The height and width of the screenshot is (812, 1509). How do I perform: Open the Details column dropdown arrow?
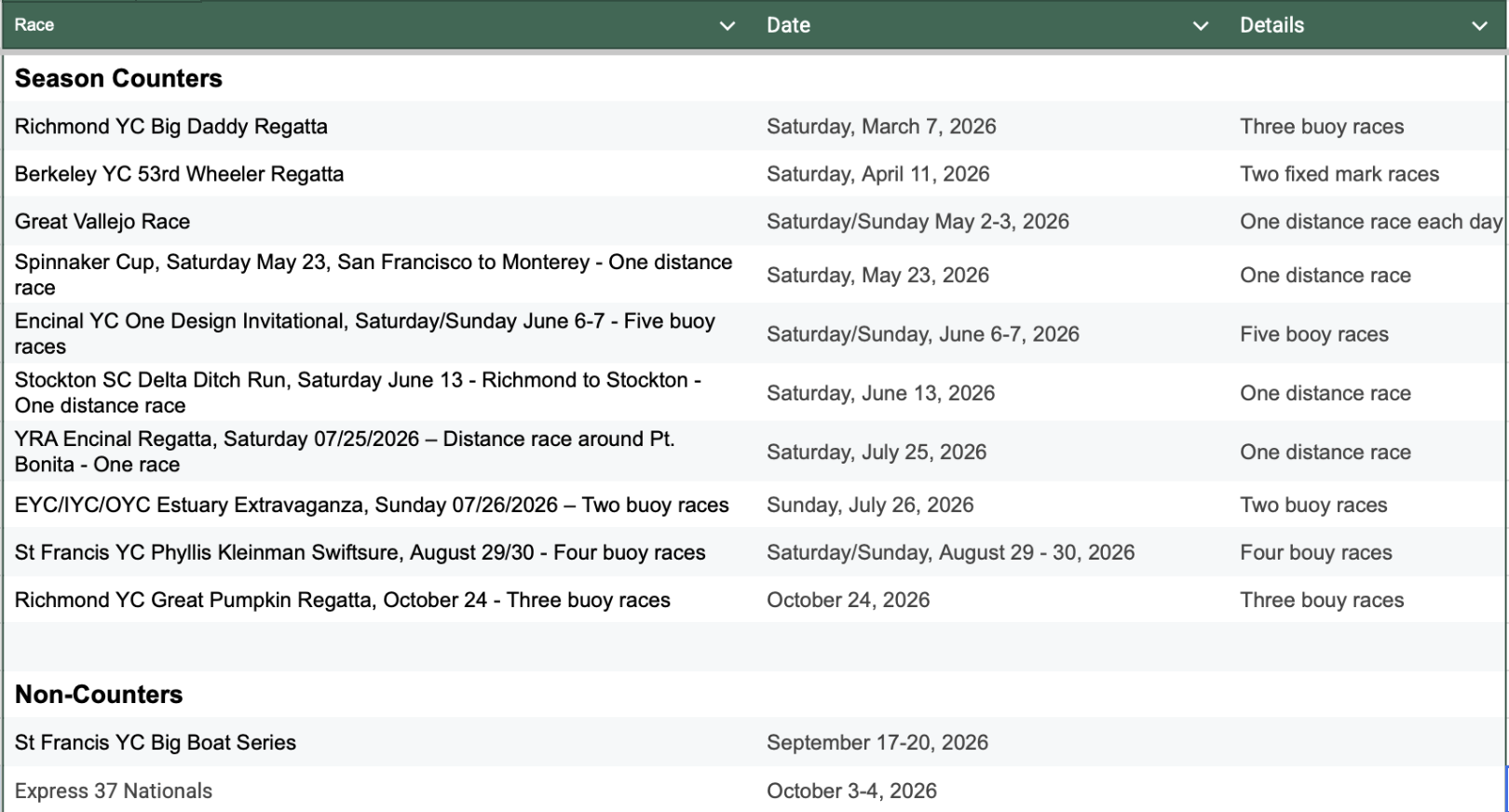(1479, 26)
